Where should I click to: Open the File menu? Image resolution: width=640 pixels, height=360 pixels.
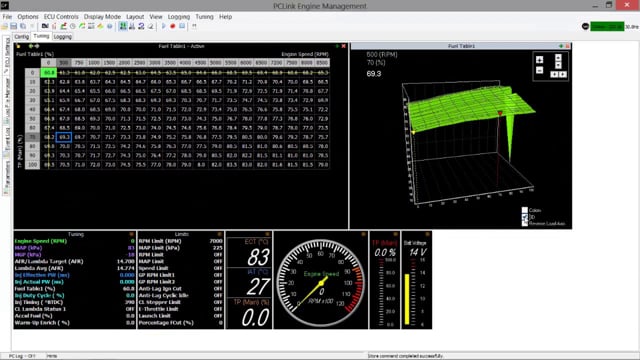pos(7,17)
